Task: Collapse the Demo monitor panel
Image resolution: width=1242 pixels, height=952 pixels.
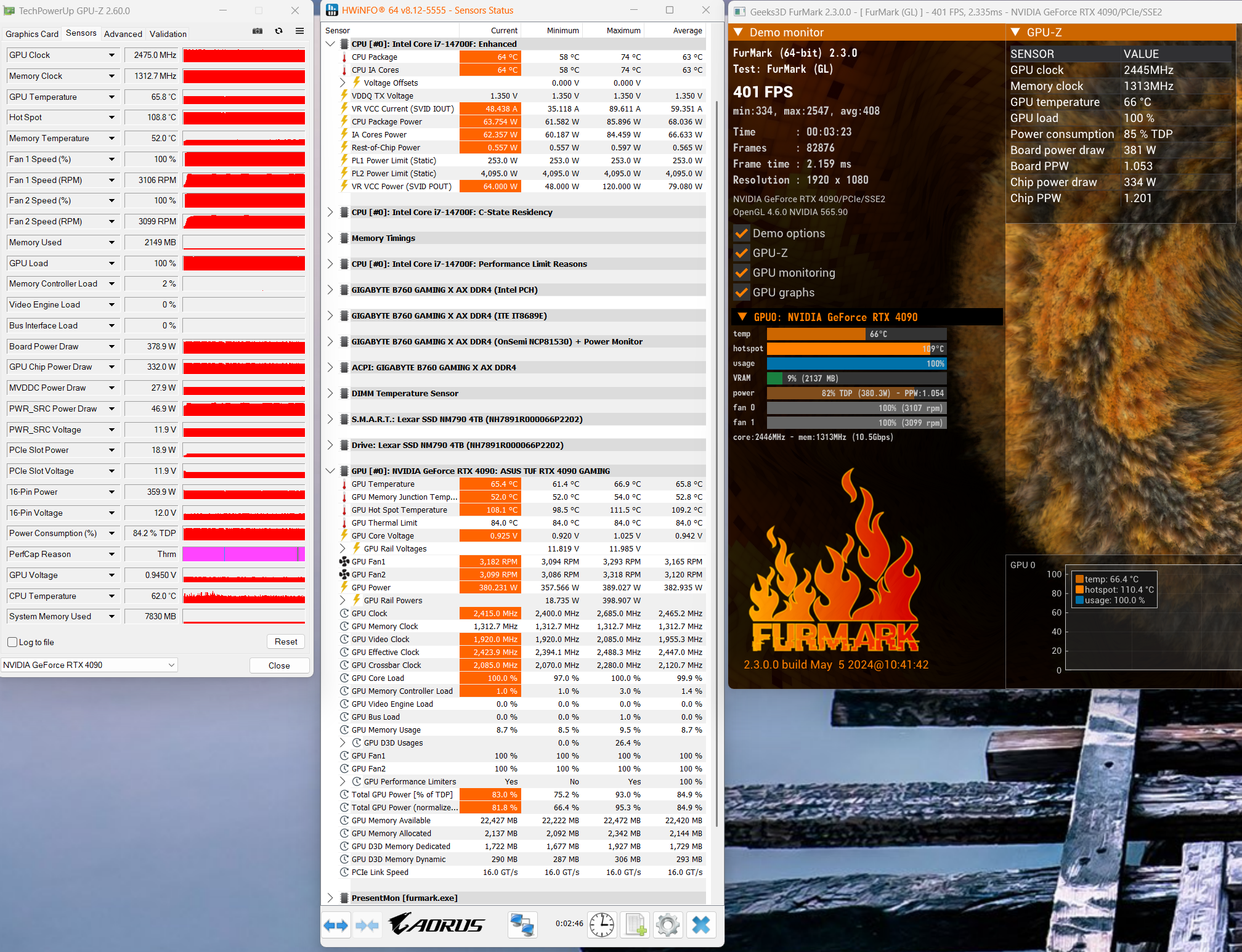Action: (x=739, y=33)
